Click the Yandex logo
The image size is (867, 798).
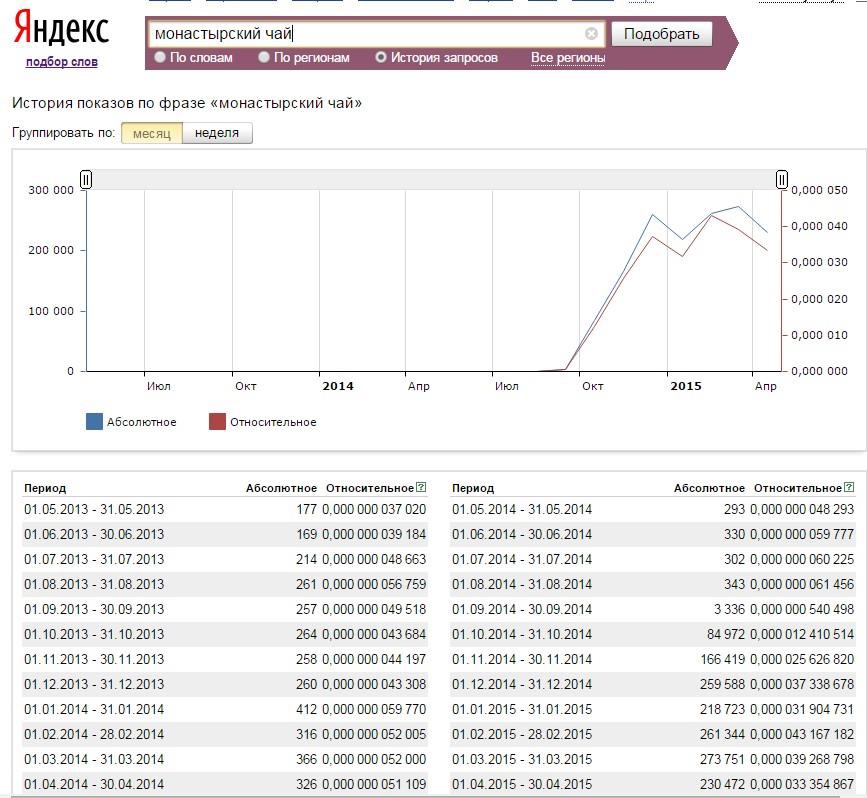click(61, 28)
